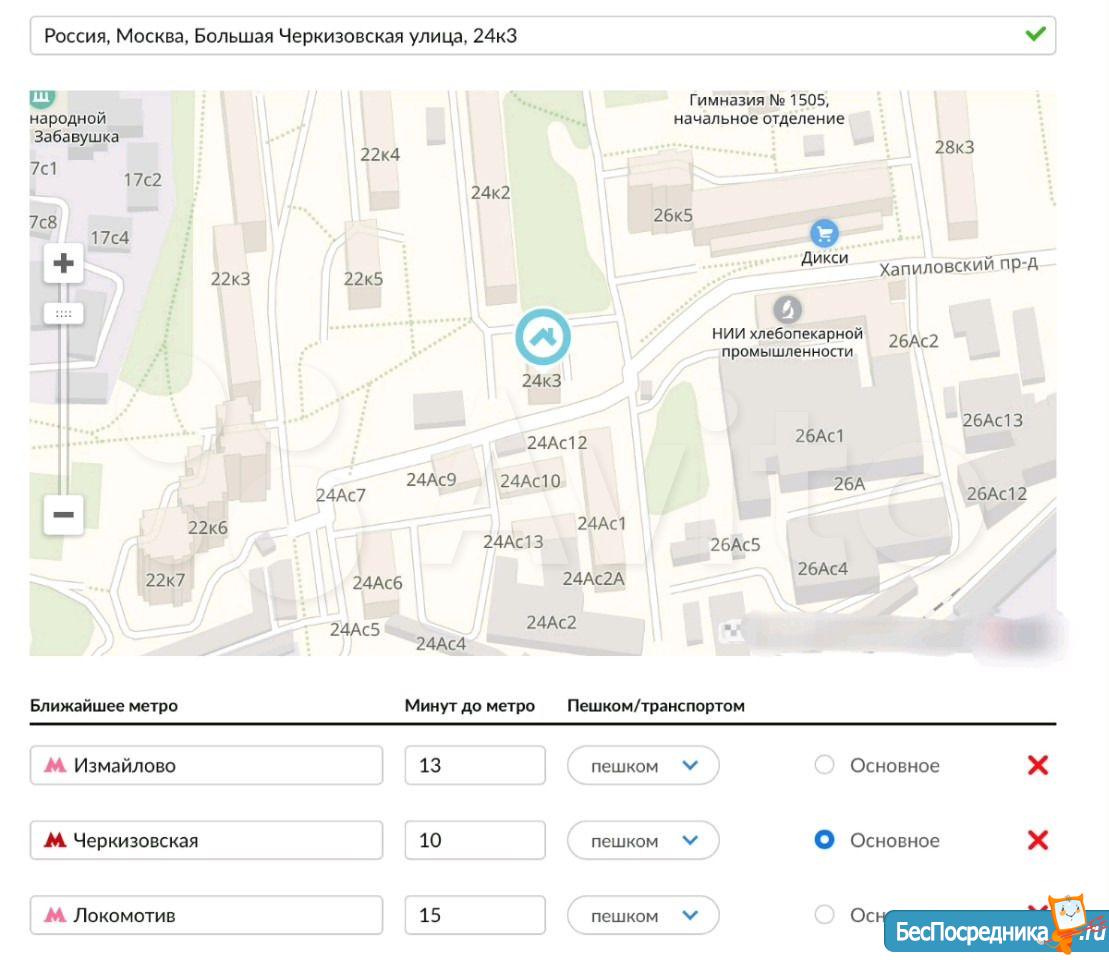The width and height of the screenshot is (1109, 960).
Task: Zoom out the map with minus button
Action: [x=64, y=514]
